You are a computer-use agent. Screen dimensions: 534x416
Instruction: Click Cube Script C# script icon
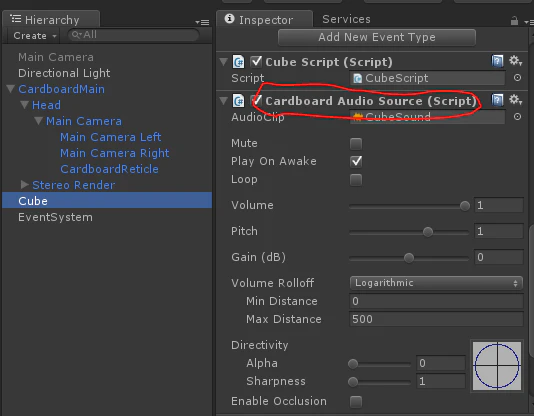[238, 62]
